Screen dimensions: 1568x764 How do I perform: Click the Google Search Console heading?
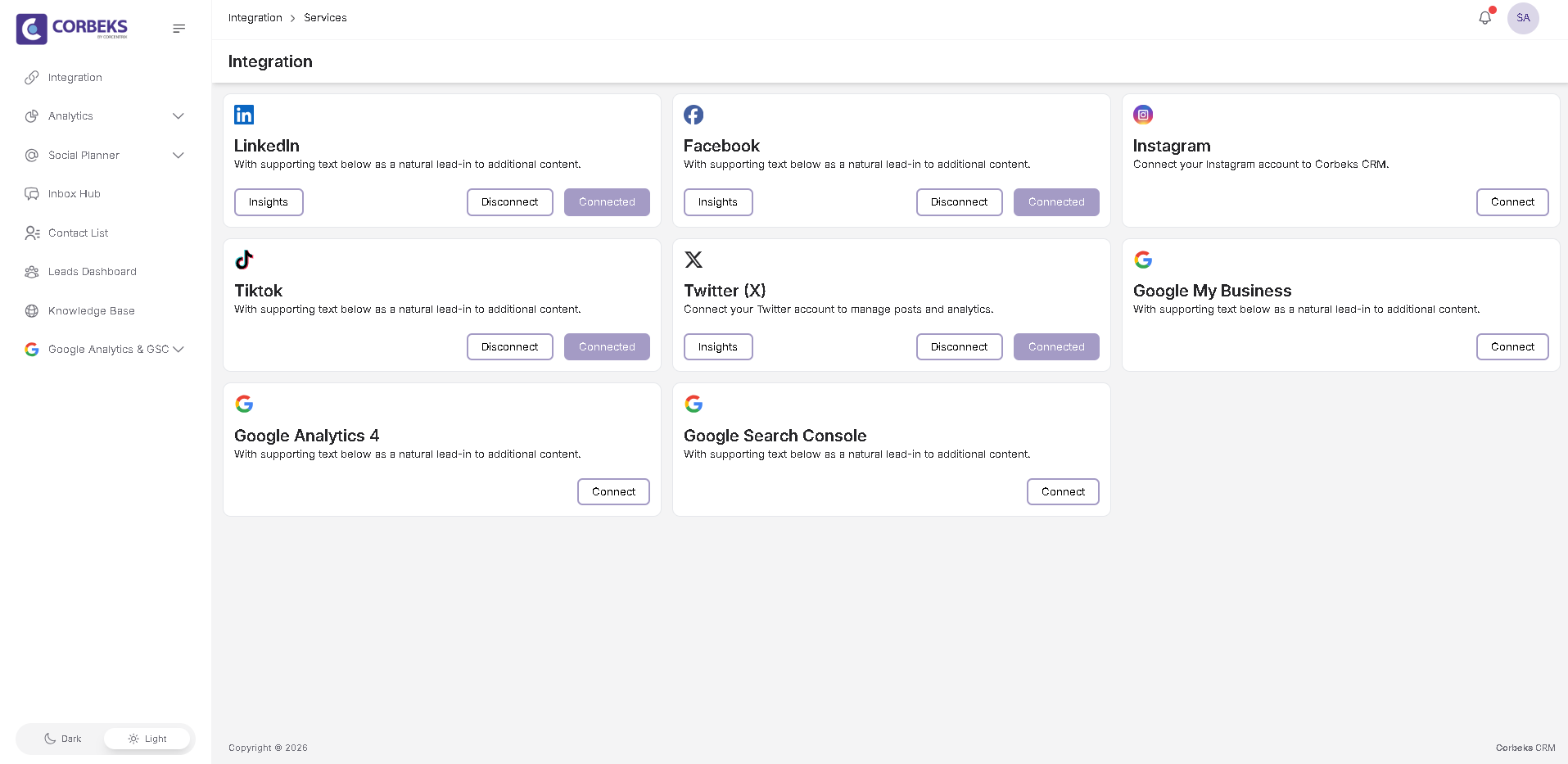(775, 436)
